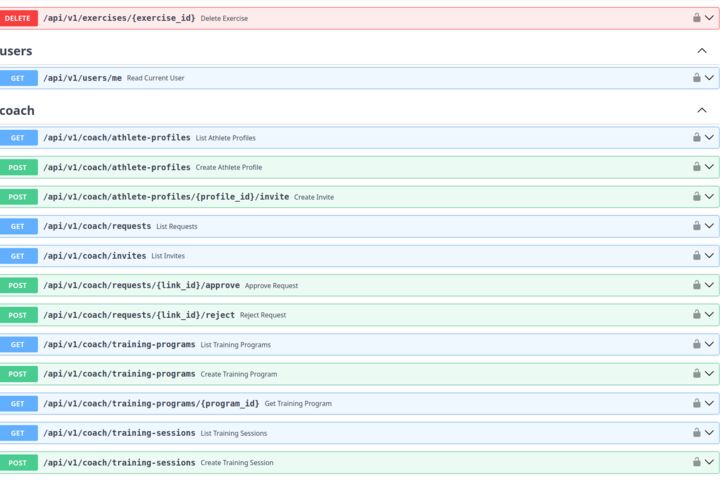Click POST badge for Create Training Session
Viewport: 720px width, 480px height.
18,463
